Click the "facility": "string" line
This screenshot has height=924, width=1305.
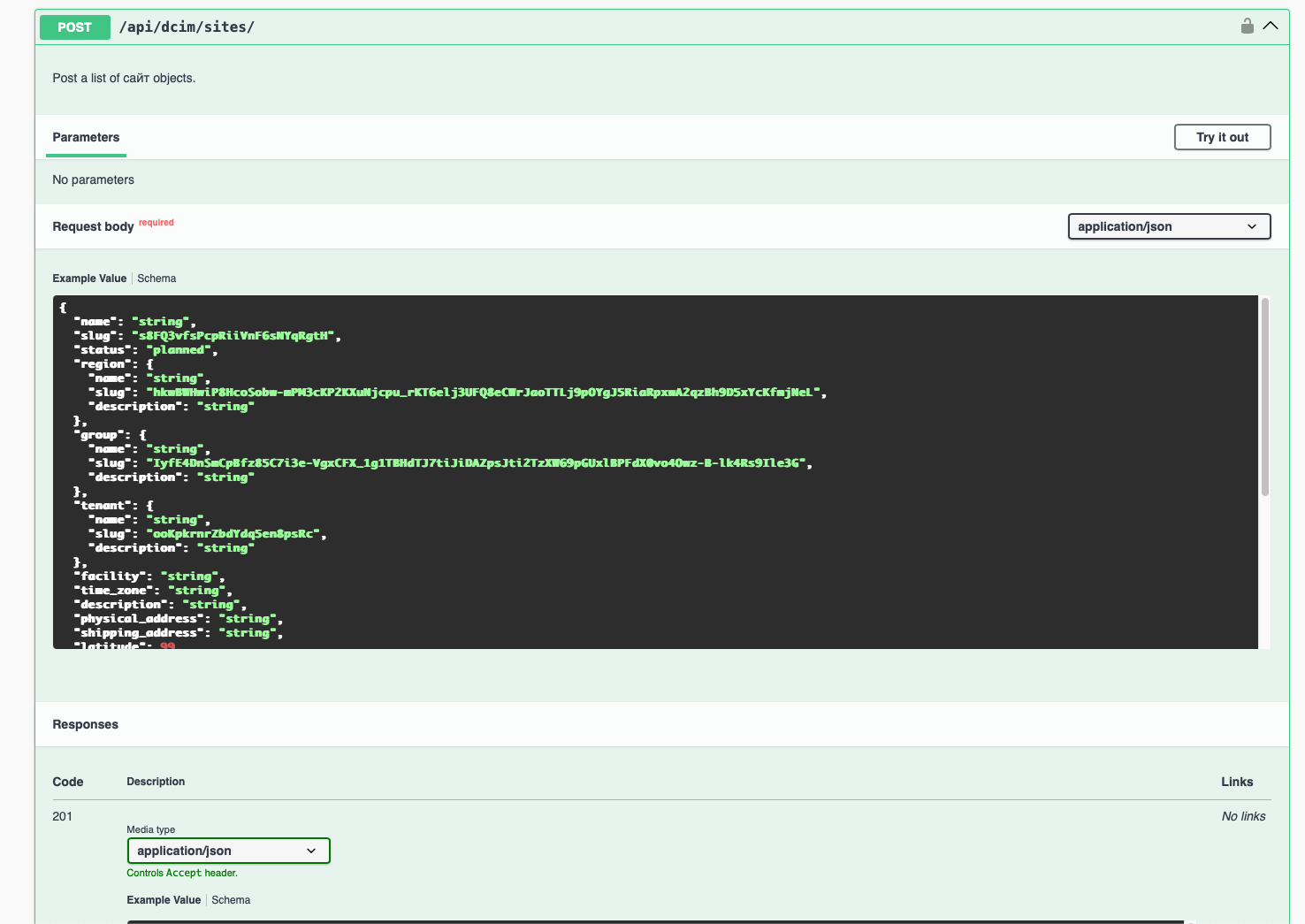click(149, 577)
